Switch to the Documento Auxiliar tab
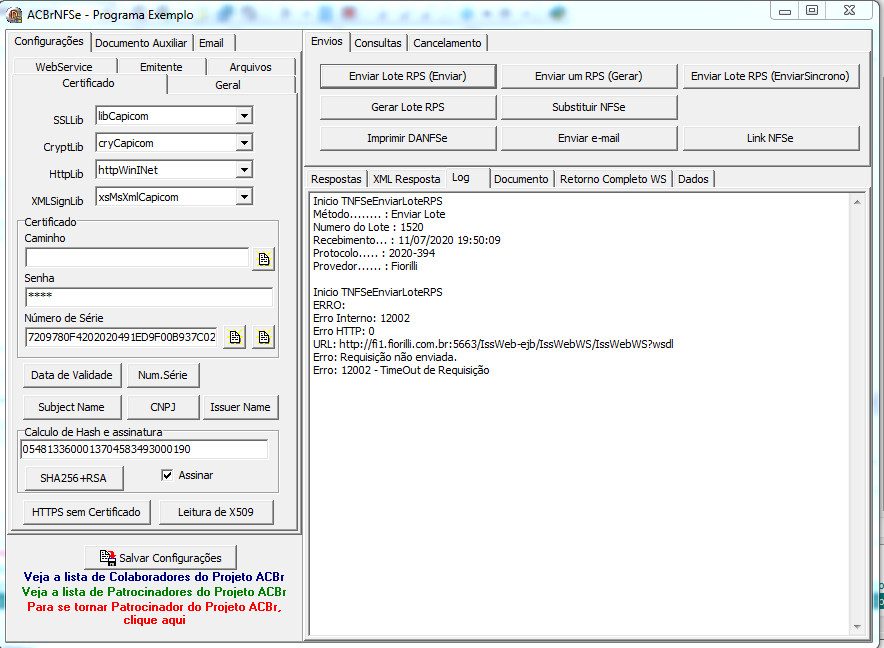This screenshot has width=884, height=648. tap(141, 43)
